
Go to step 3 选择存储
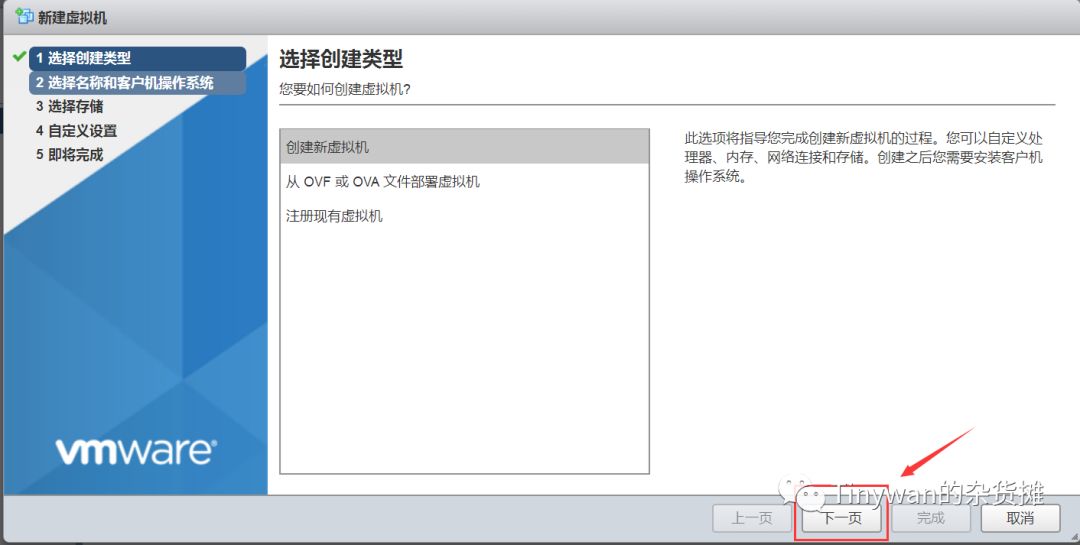click(70, 106)
